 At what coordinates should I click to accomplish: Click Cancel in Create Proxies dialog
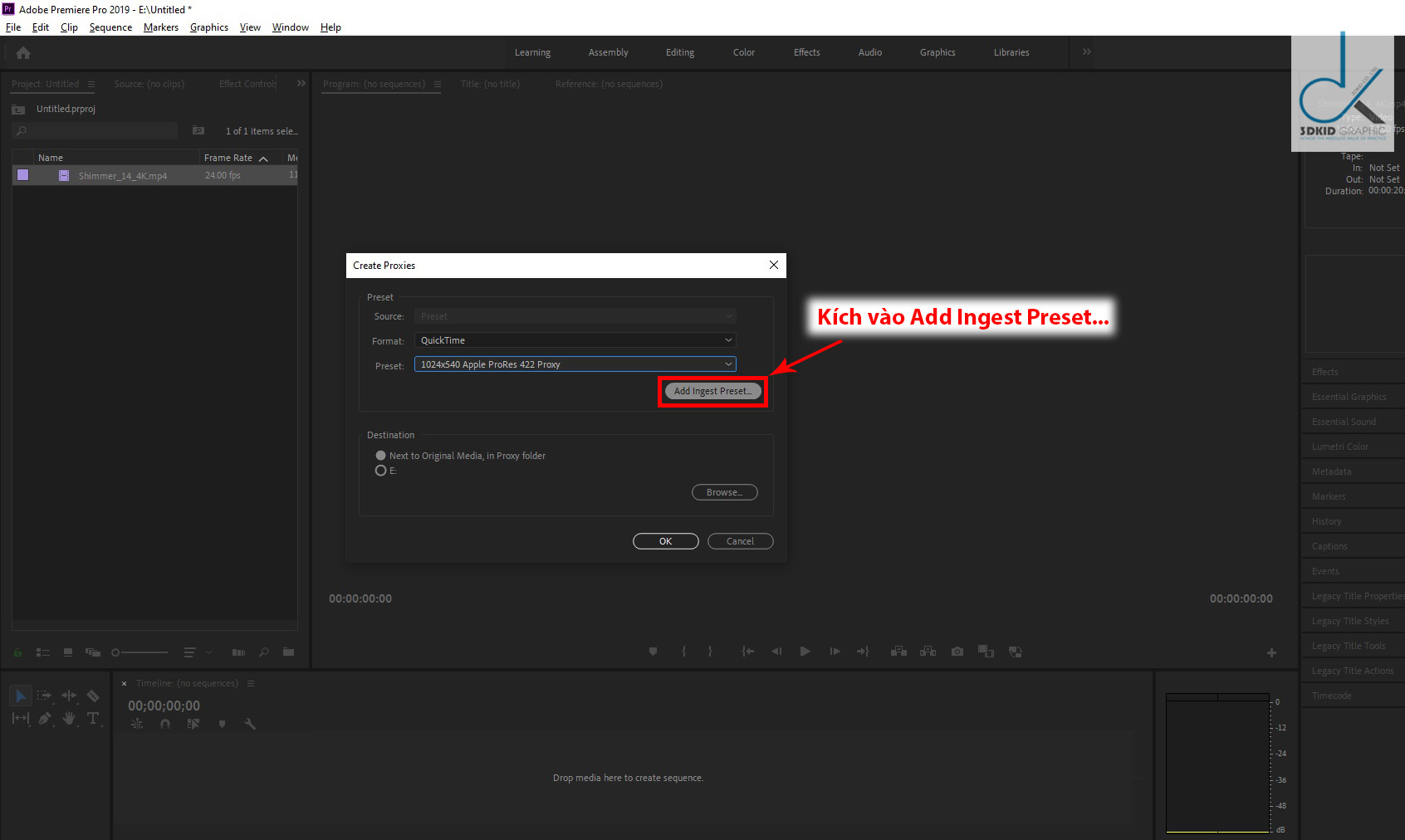[x=741, y=541]
